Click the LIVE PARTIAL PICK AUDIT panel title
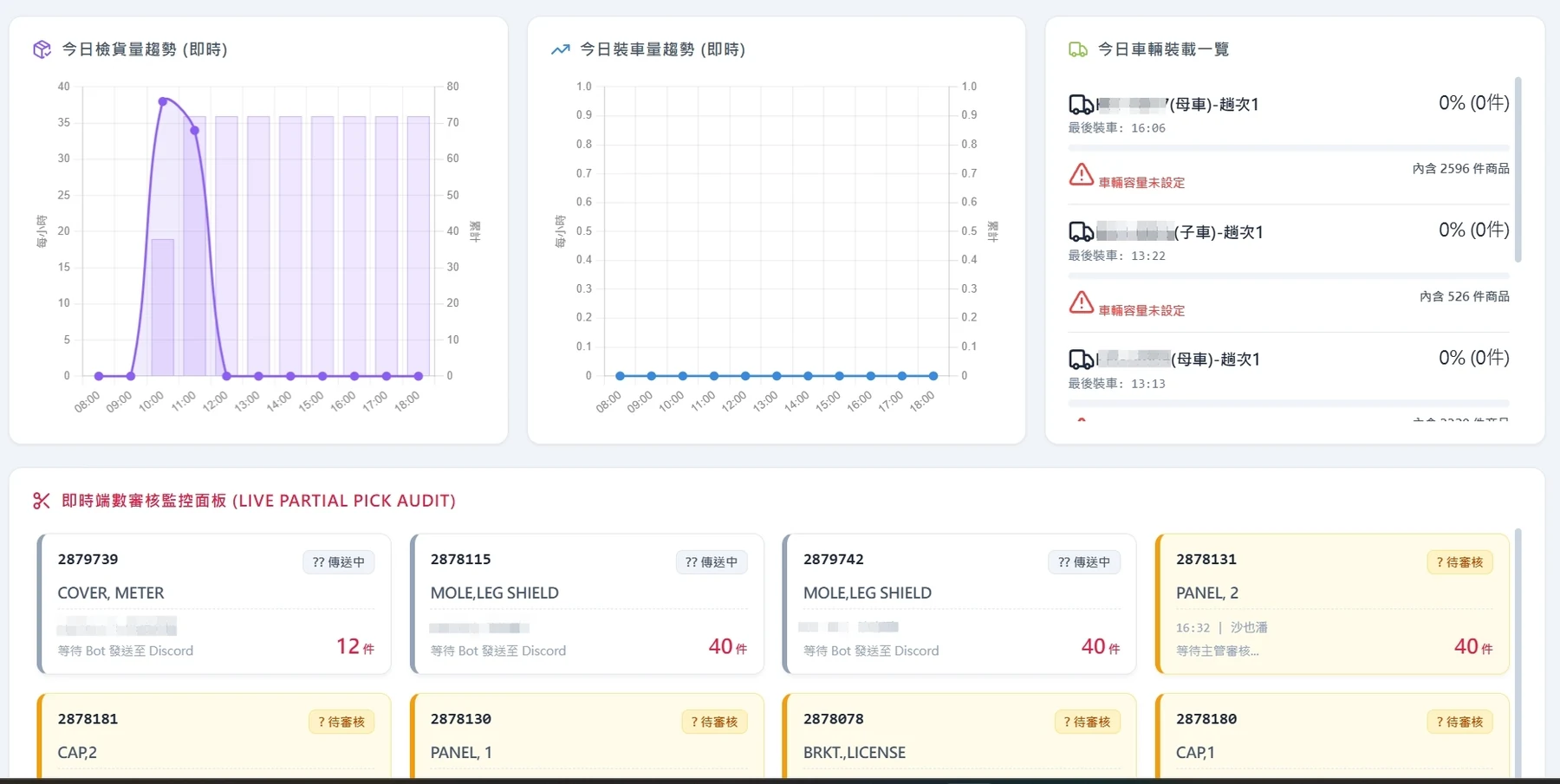Screen dimensions: 1560x784 click(x=258, y=501)
